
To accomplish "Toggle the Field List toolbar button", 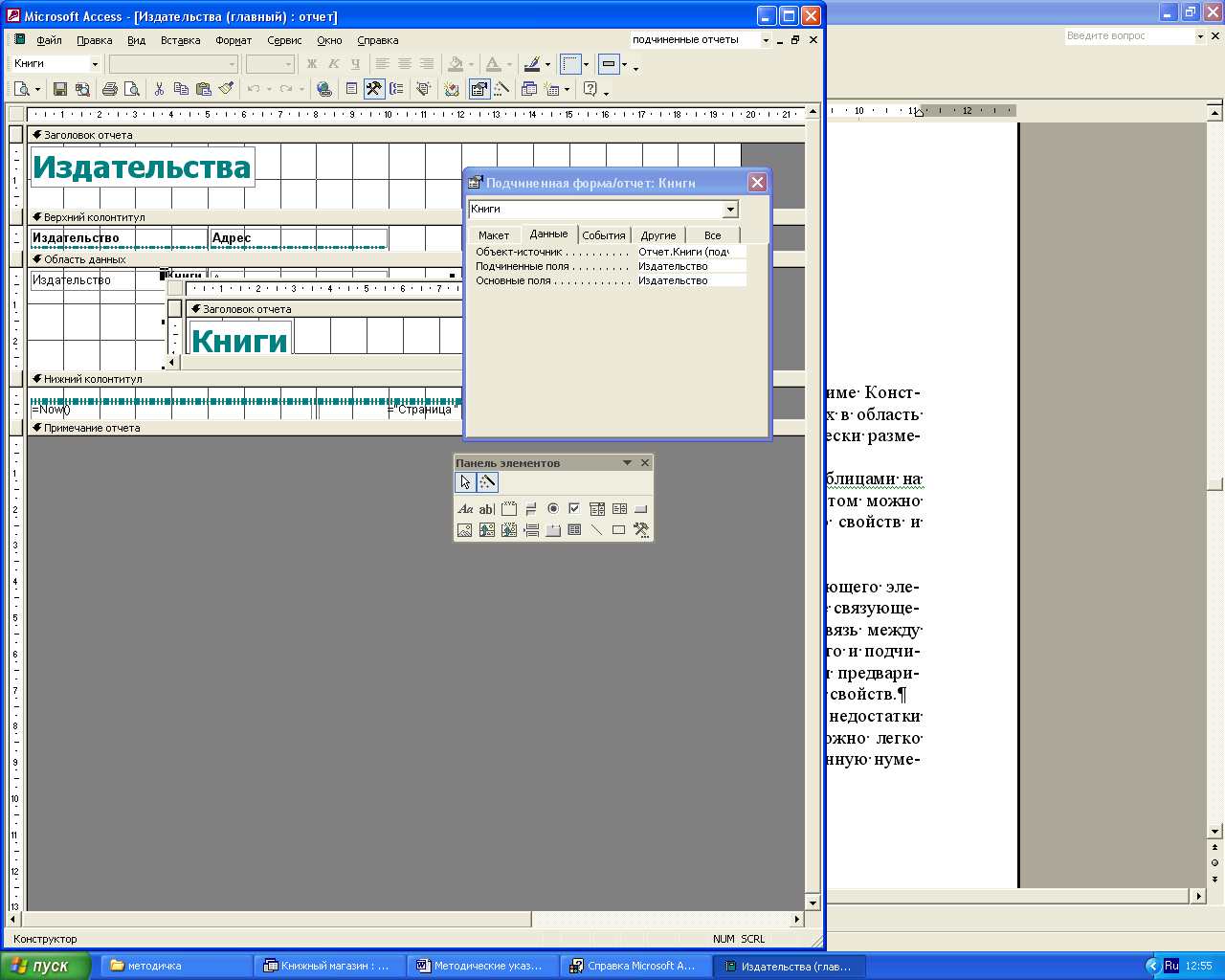I will click(x=351, y=89).
